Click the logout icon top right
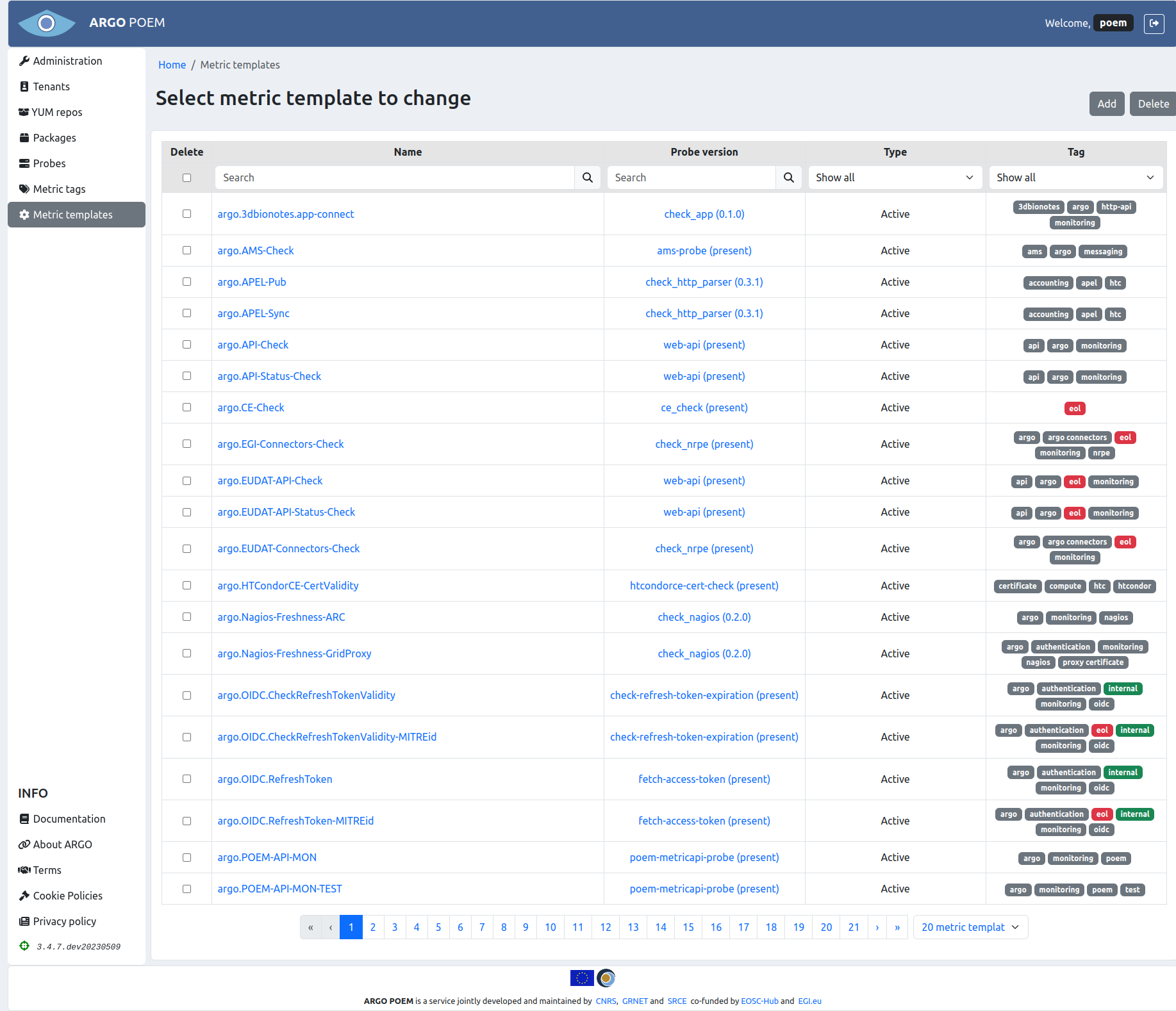 point(1154,23)
